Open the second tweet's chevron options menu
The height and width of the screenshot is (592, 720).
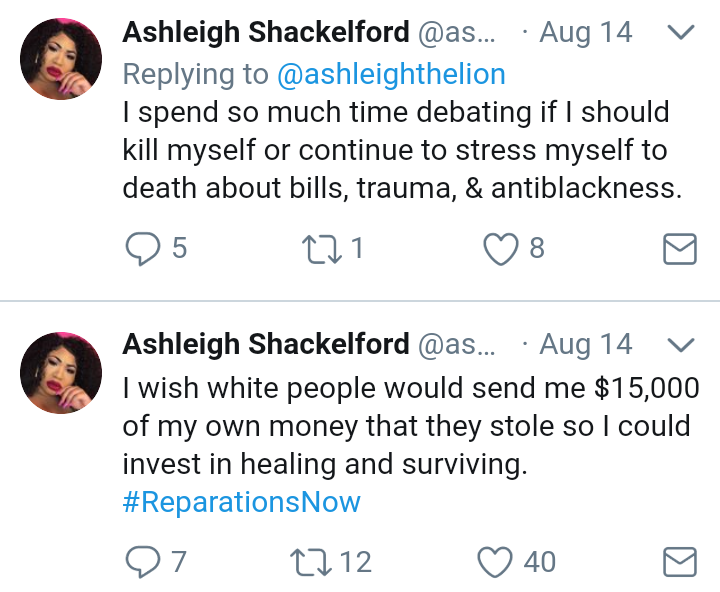click(681, 344)
